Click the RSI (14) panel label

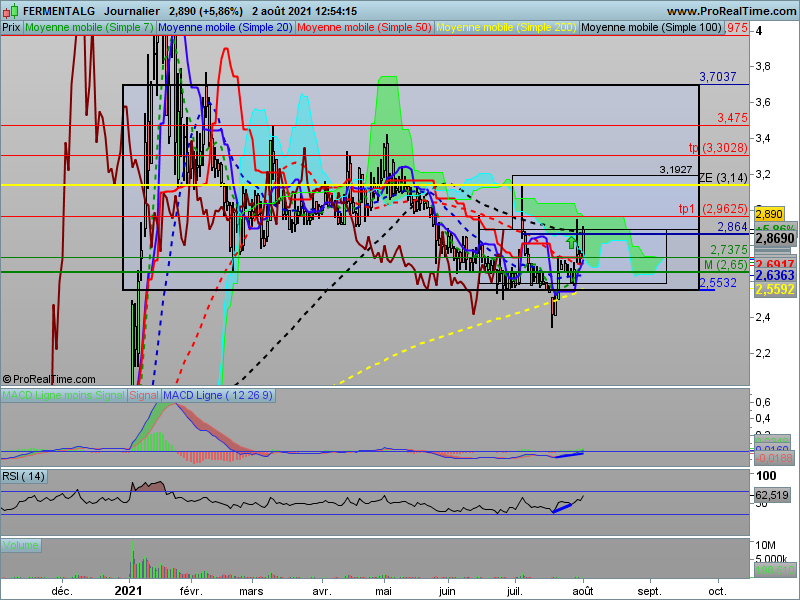coord(24,477)
